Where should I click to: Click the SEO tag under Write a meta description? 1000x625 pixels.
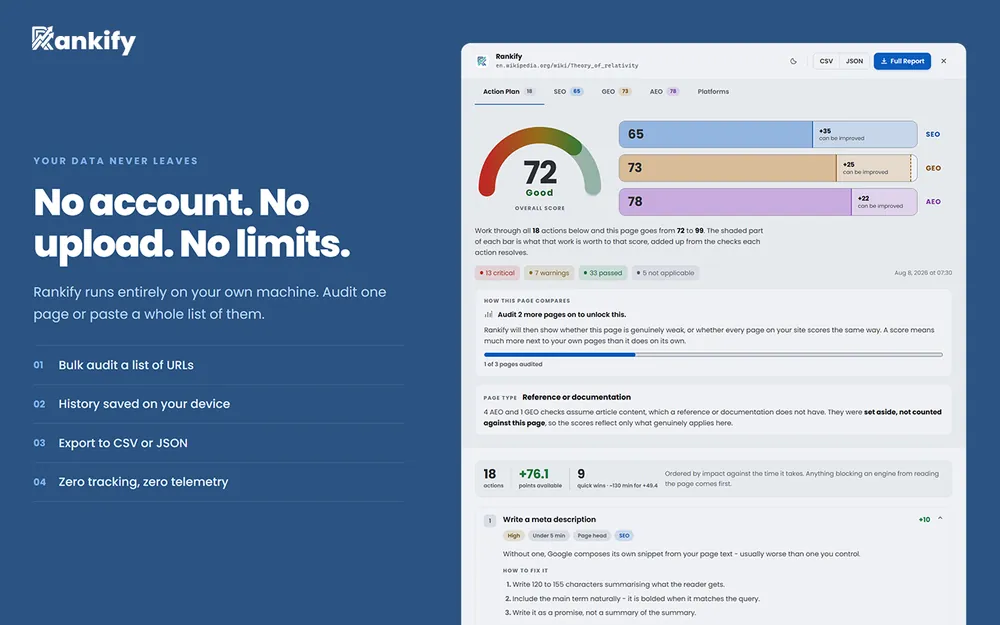[x=624, y=536]
